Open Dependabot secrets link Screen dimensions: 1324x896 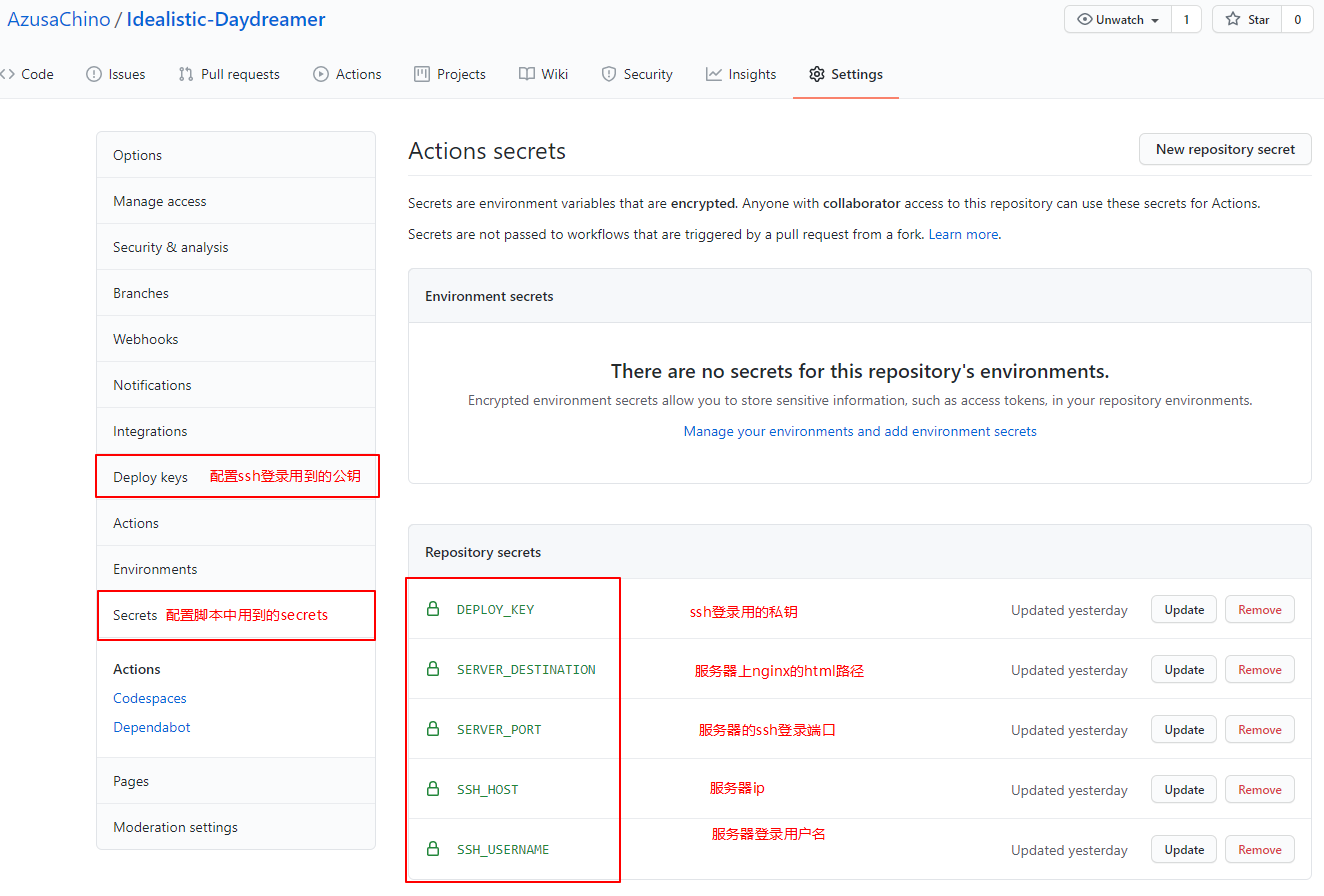(152, 727)
